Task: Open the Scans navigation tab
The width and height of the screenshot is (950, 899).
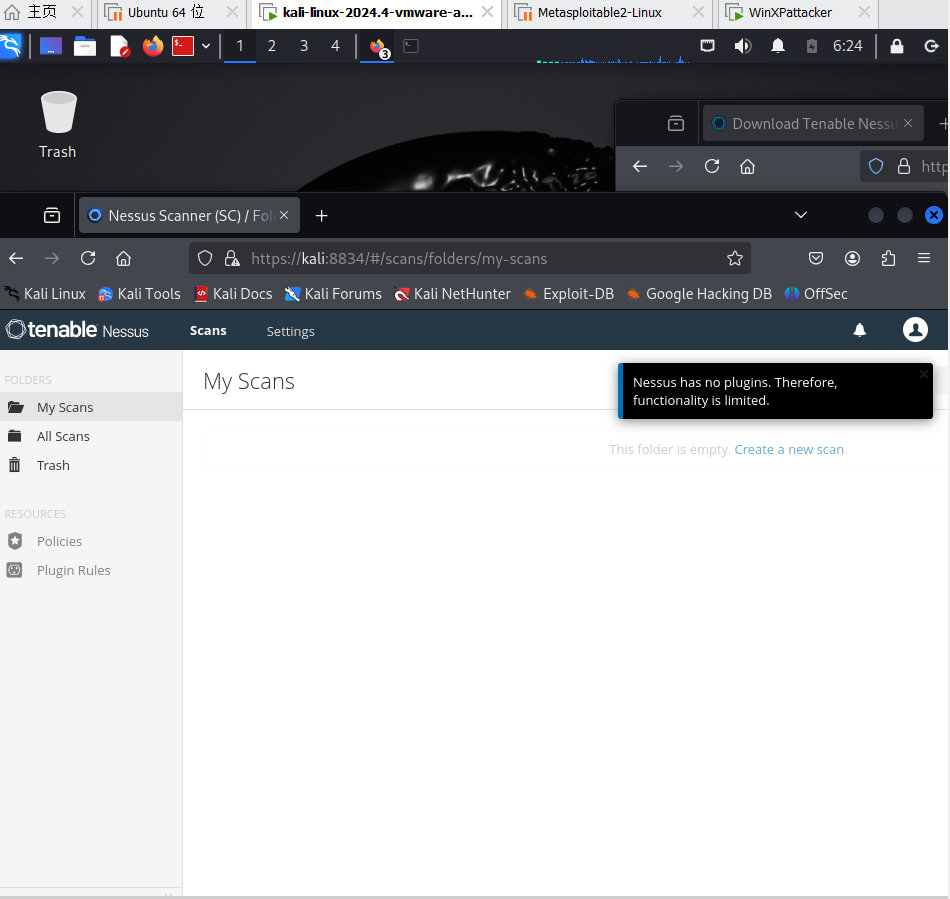Action: 208,331
